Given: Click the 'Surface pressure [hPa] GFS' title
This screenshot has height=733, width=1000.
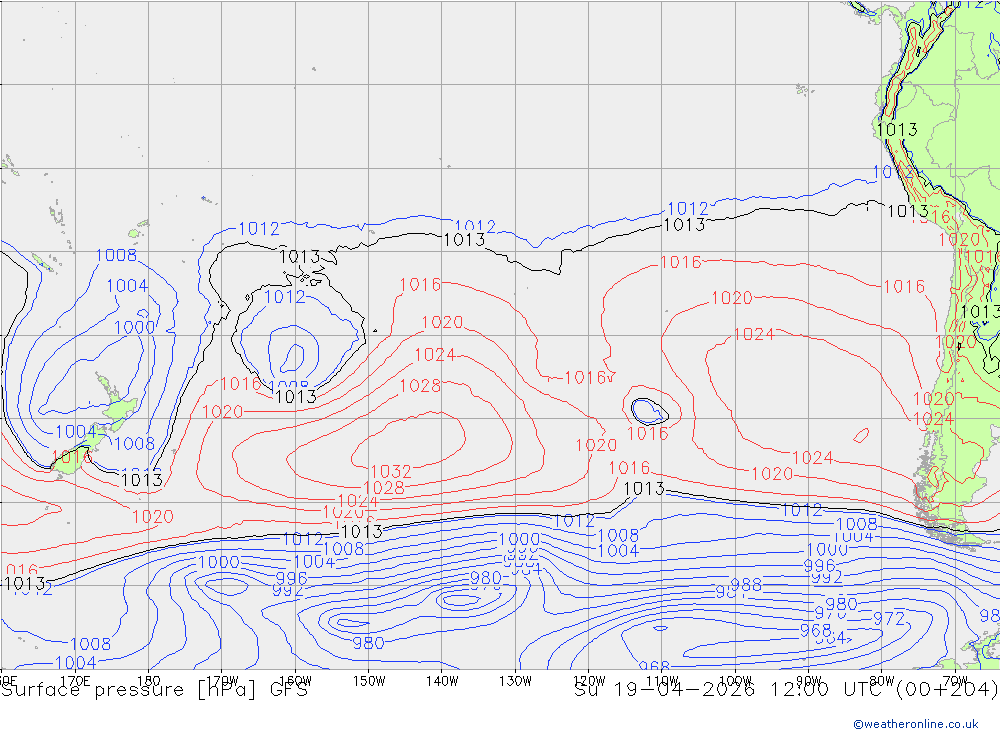Looking at the screenshot, I should tap(154, 690).
